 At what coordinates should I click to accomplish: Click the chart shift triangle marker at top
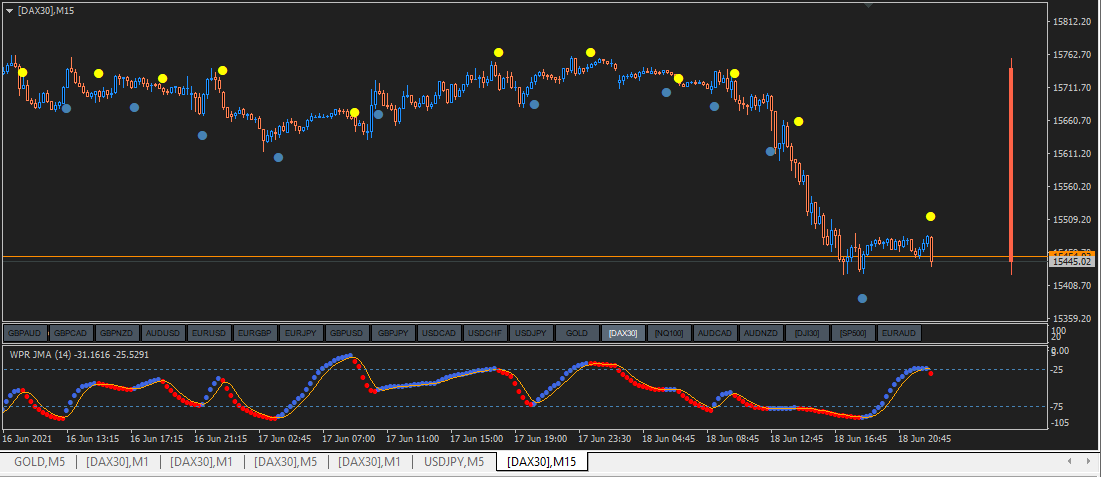pos(869,5)
